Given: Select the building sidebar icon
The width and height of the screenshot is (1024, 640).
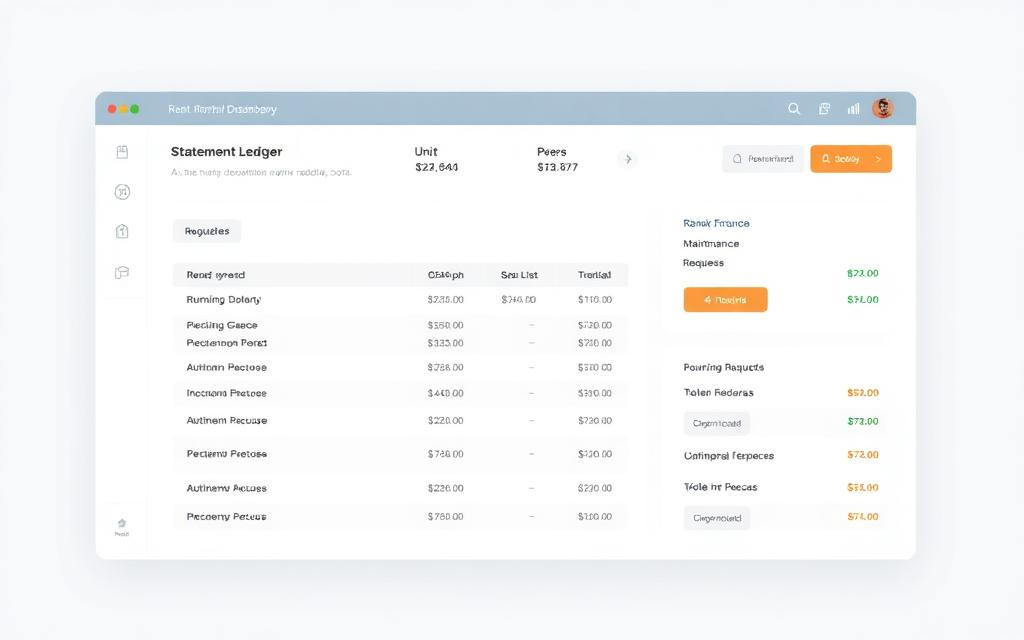Looking at the screenshot, I should [x=122, y=231].
